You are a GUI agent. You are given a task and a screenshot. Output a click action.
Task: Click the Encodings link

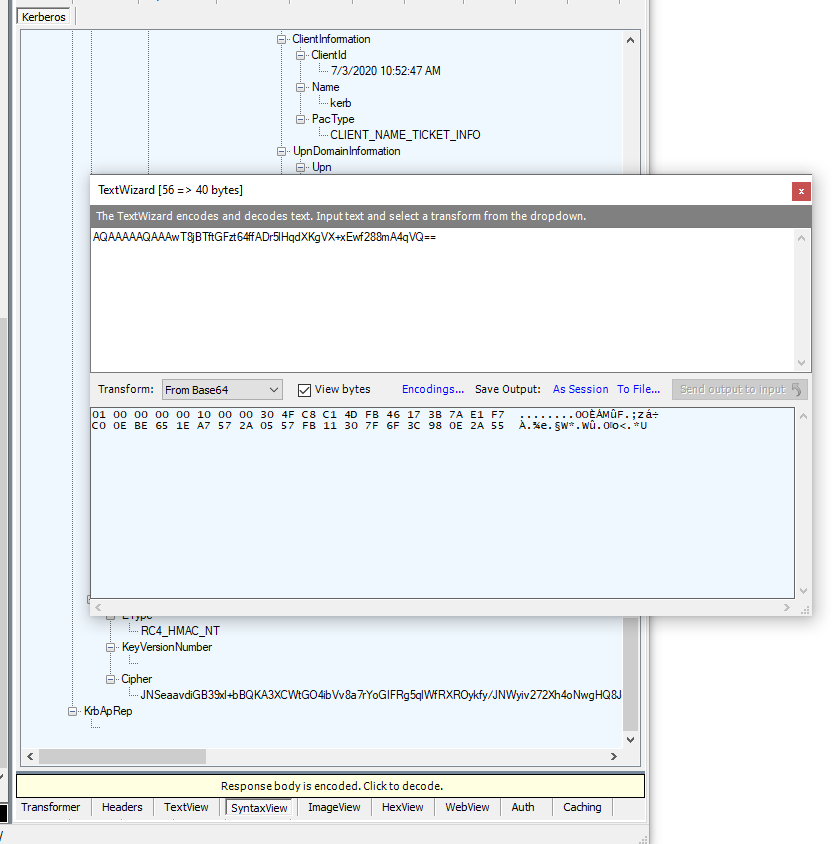click(432, 390)
